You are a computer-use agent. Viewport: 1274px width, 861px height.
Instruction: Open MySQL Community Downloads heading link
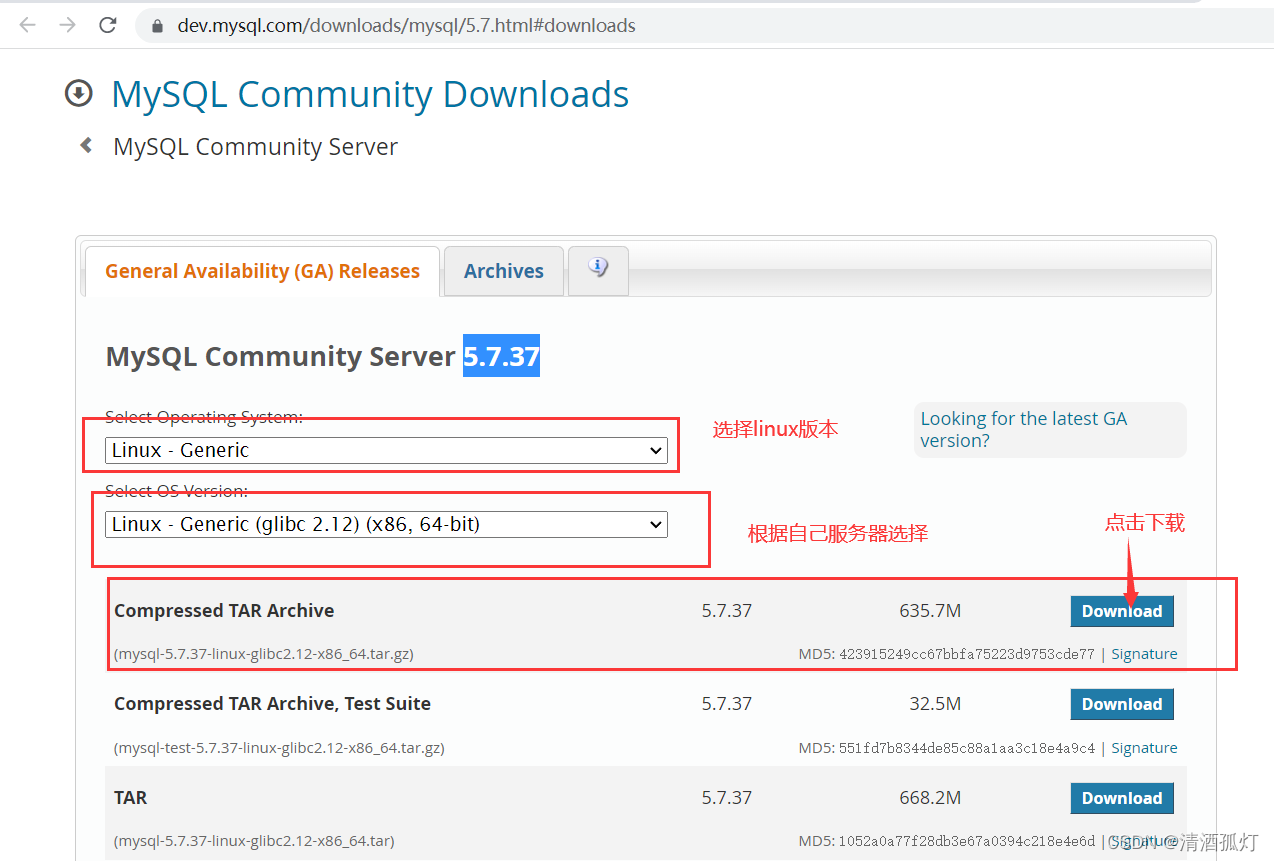click(370, 94)
